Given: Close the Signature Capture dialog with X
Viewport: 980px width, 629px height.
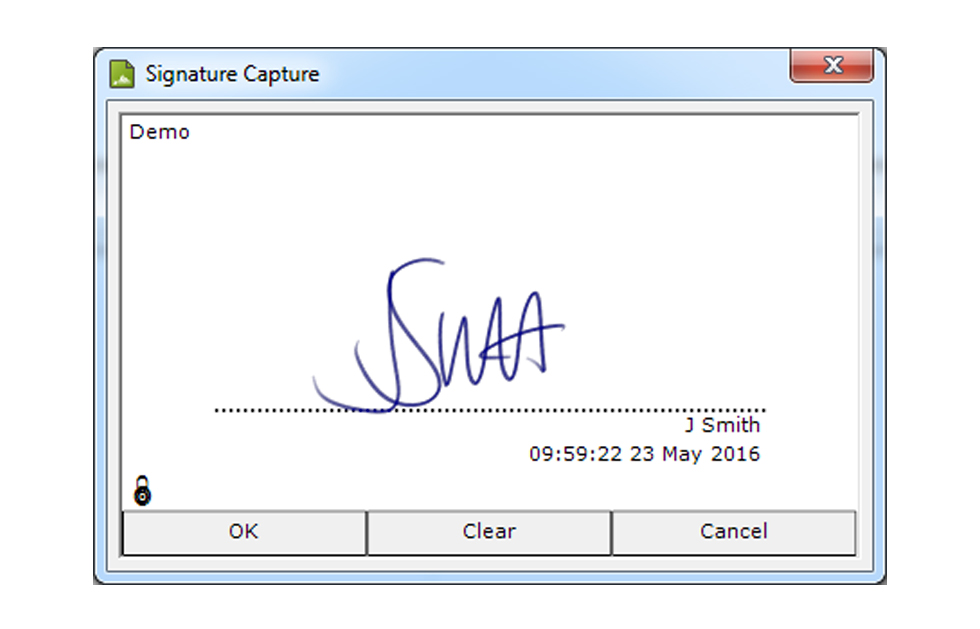Looking at the screenshot, I should click(x=831, y=66).
